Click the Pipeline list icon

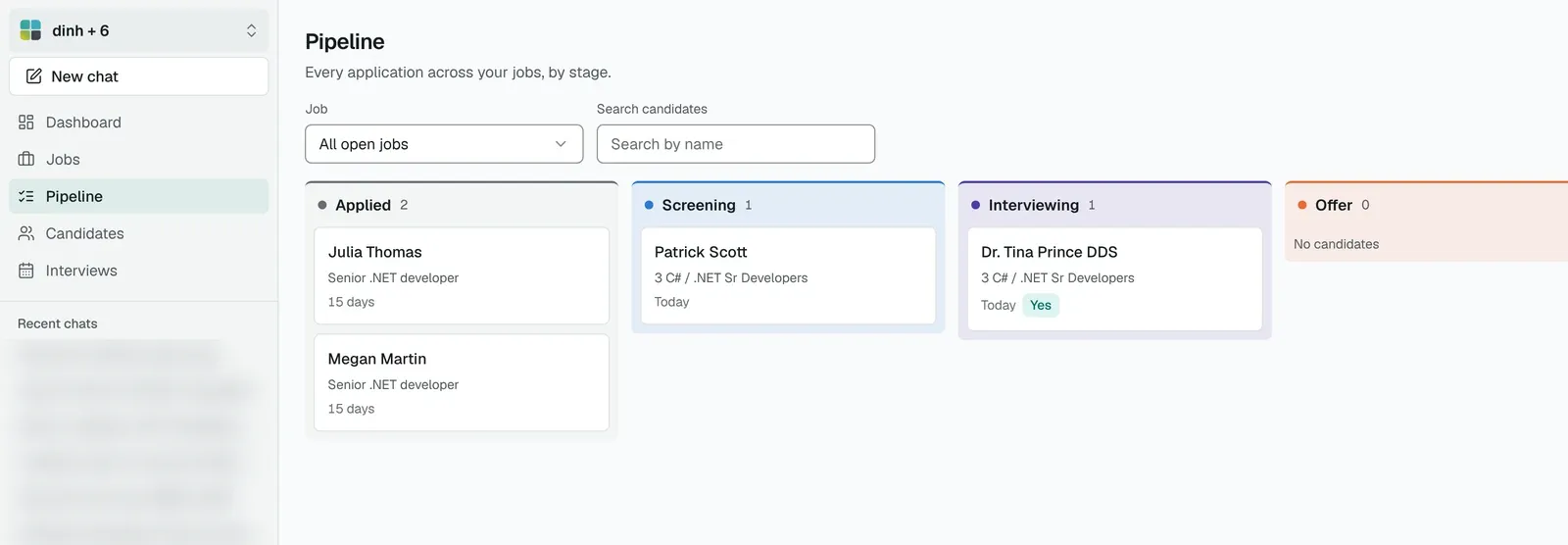pyautogui.click(x=26, y=196)
